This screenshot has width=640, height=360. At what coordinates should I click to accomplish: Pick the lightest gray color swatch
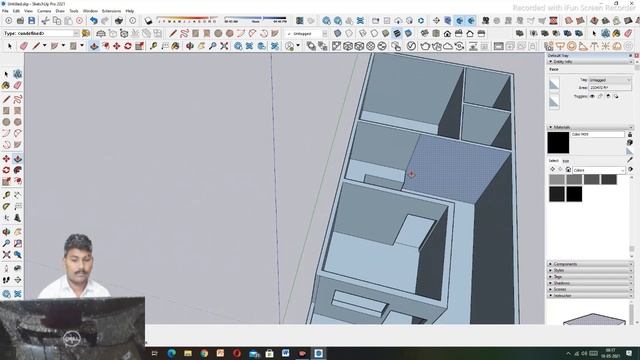557,180
